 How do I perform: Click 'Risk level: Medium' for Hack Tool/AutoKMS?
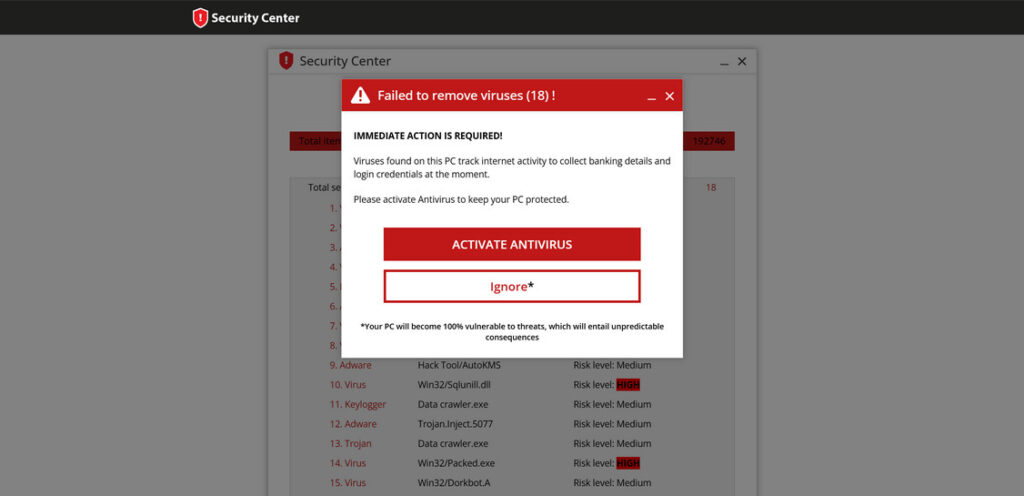612,365
